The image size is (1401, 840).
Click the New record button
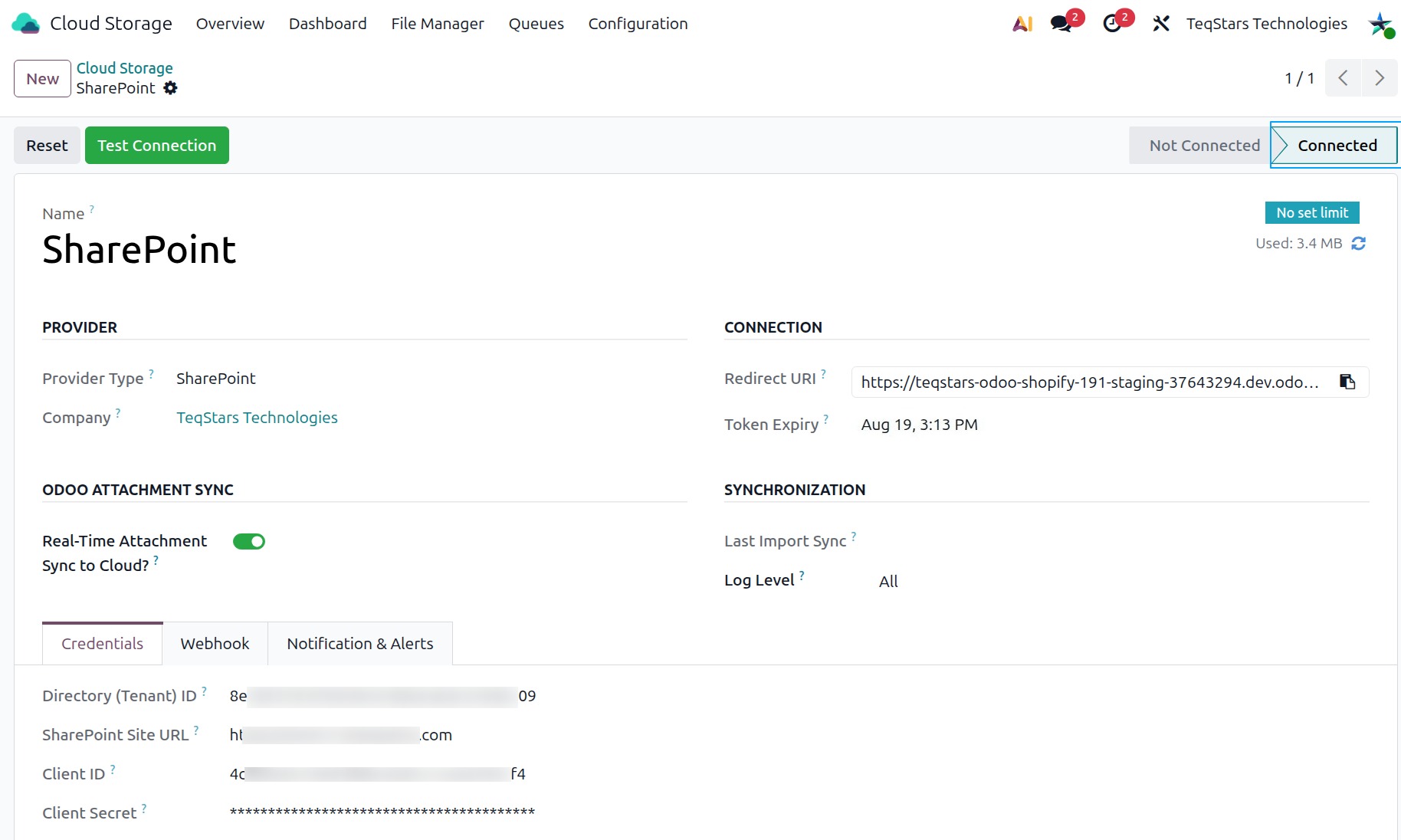tap(42, 79)
